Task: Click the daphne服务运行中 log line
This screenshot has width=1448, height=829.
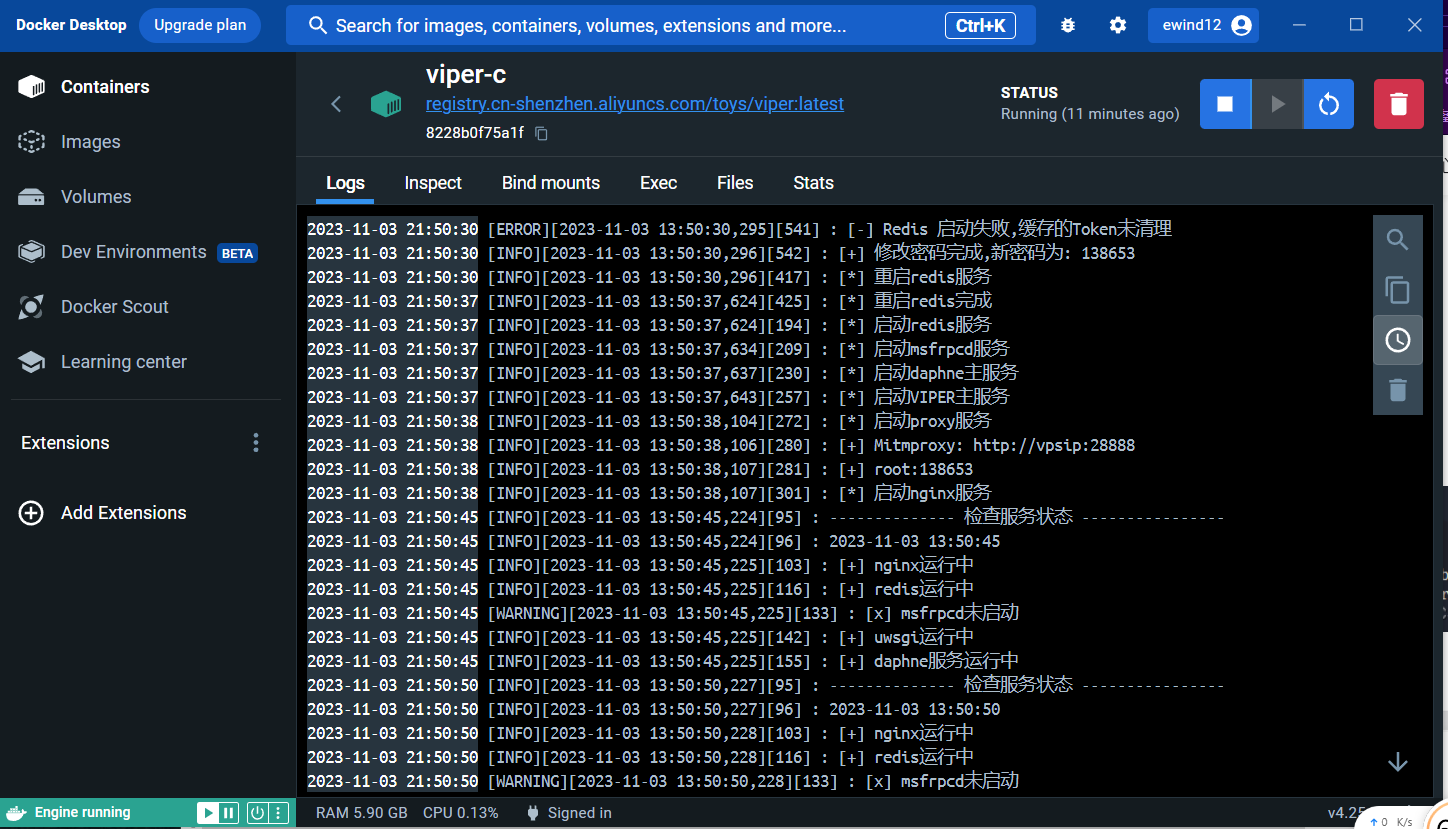Action: (663, 661)
